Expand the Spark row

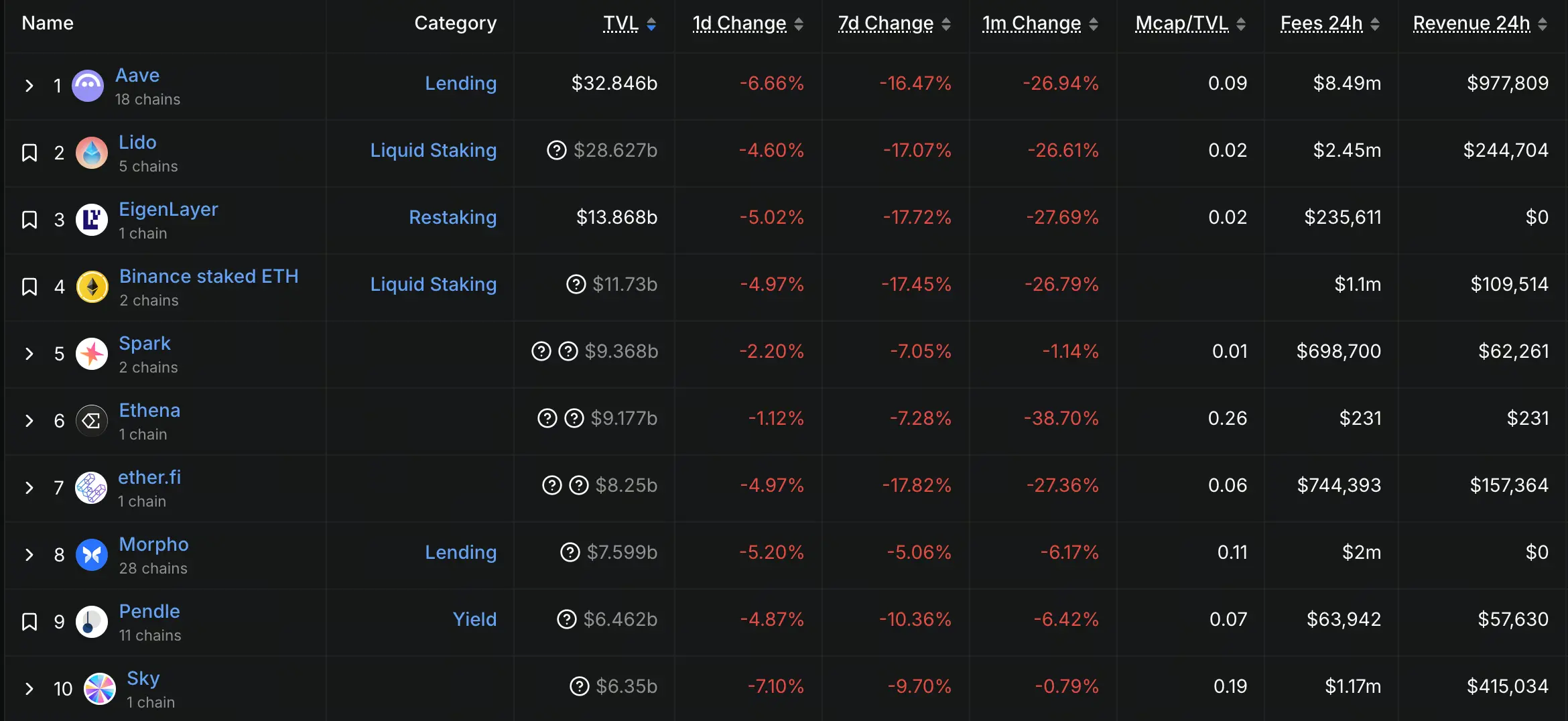[29, 354]
